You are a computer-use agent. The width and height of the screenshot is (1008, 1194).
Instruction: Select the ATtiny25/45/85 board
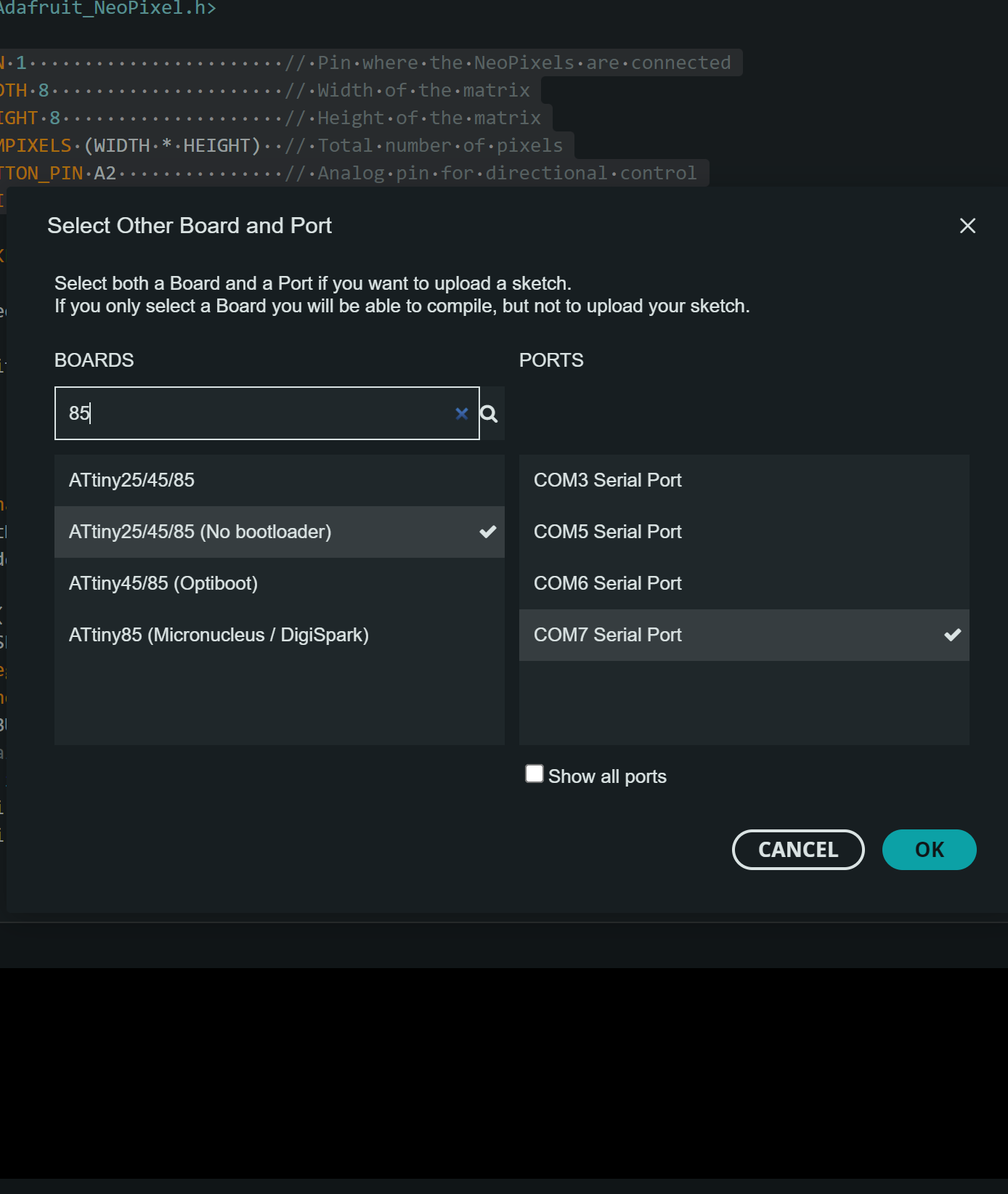tap(280, 480)
